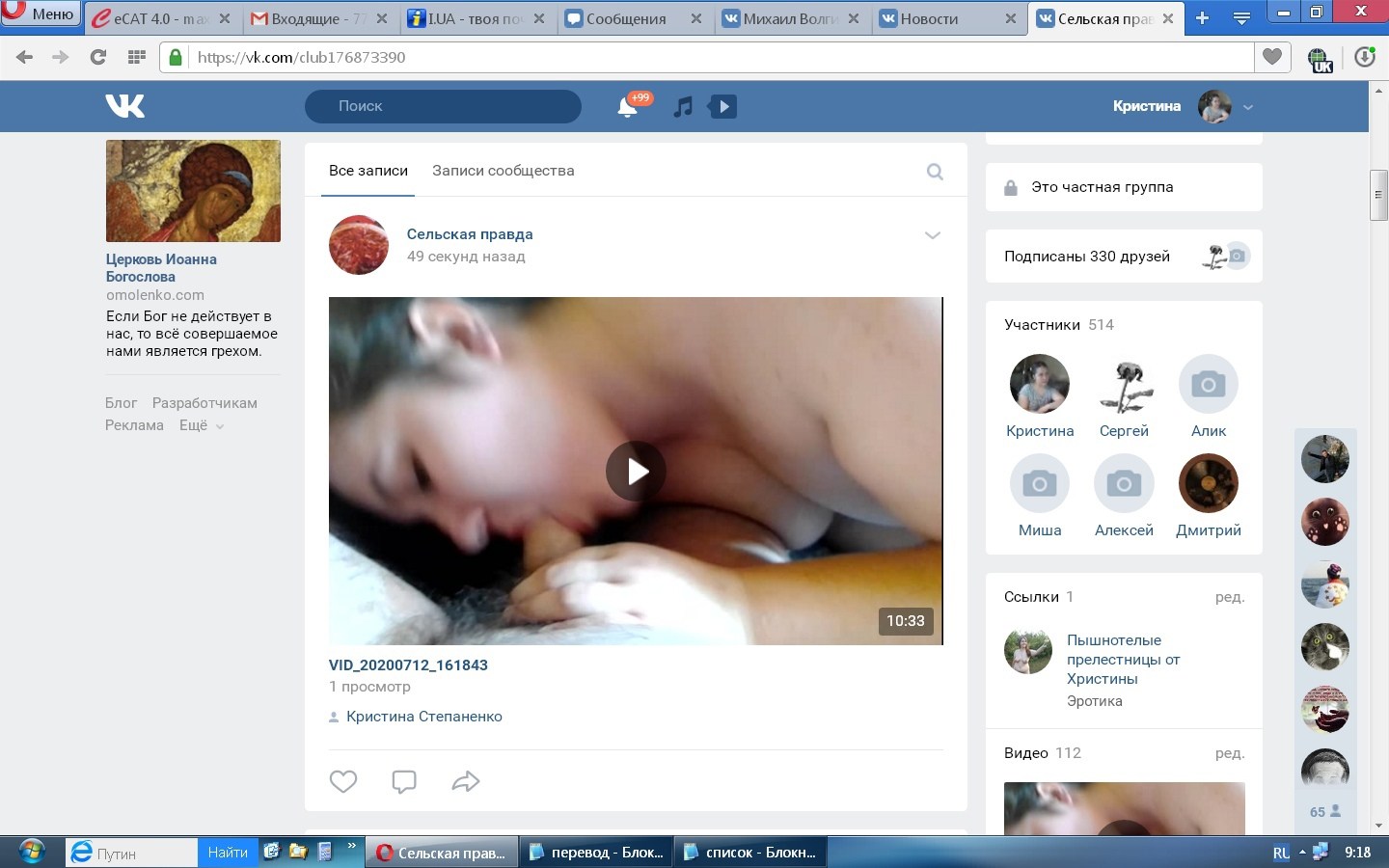Click the page vertical scrollbar handle

tap(1378, 194)
